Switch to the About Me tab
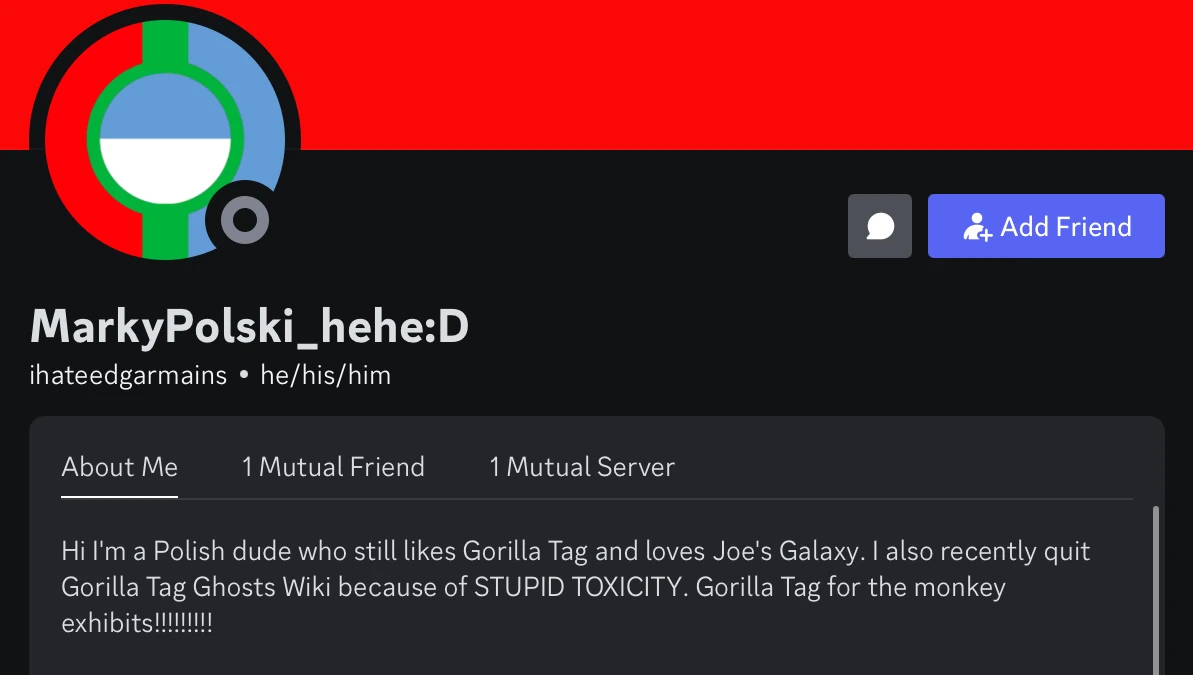 coord(119,466)
